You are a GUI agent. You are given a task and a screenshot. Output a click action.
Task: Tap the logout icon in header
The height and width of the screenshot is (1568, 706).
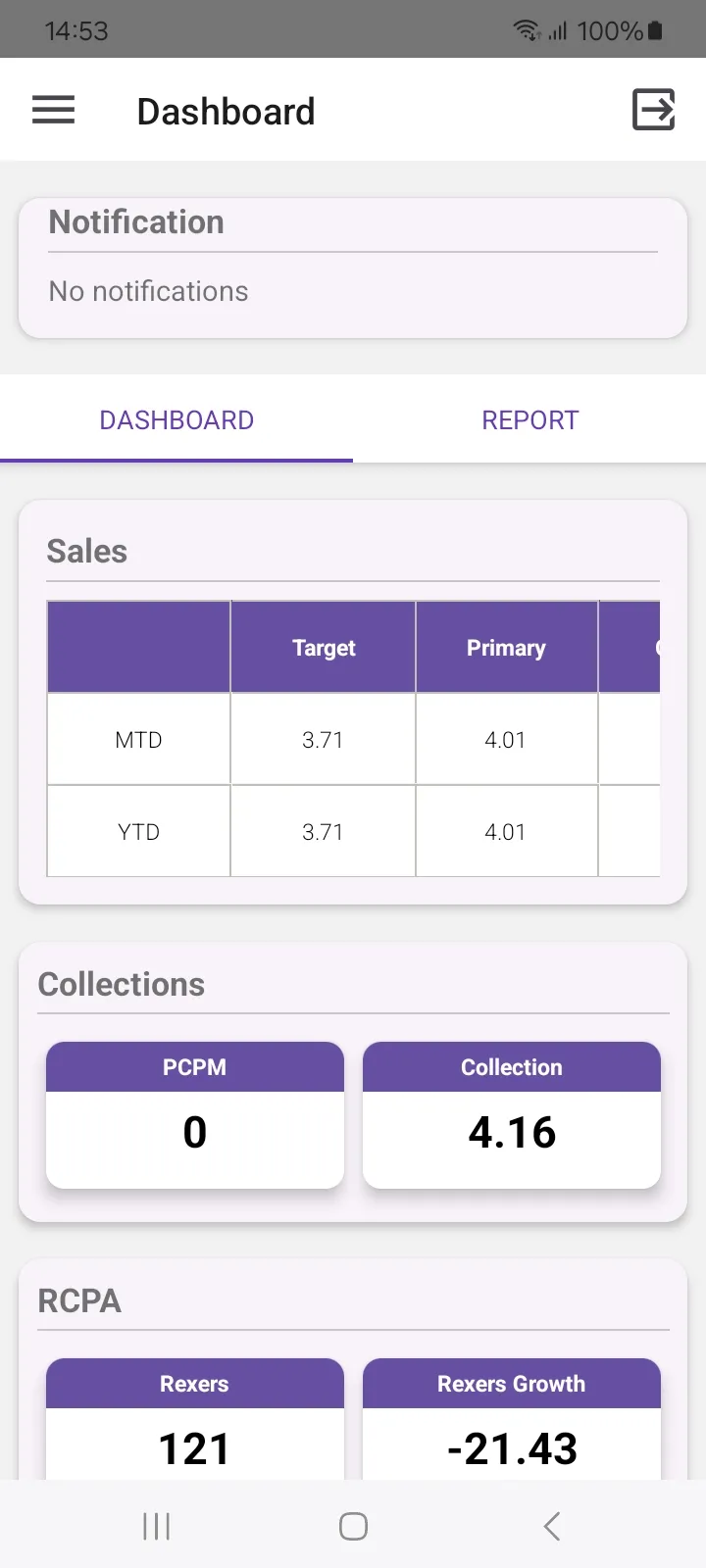coord(654,109)
